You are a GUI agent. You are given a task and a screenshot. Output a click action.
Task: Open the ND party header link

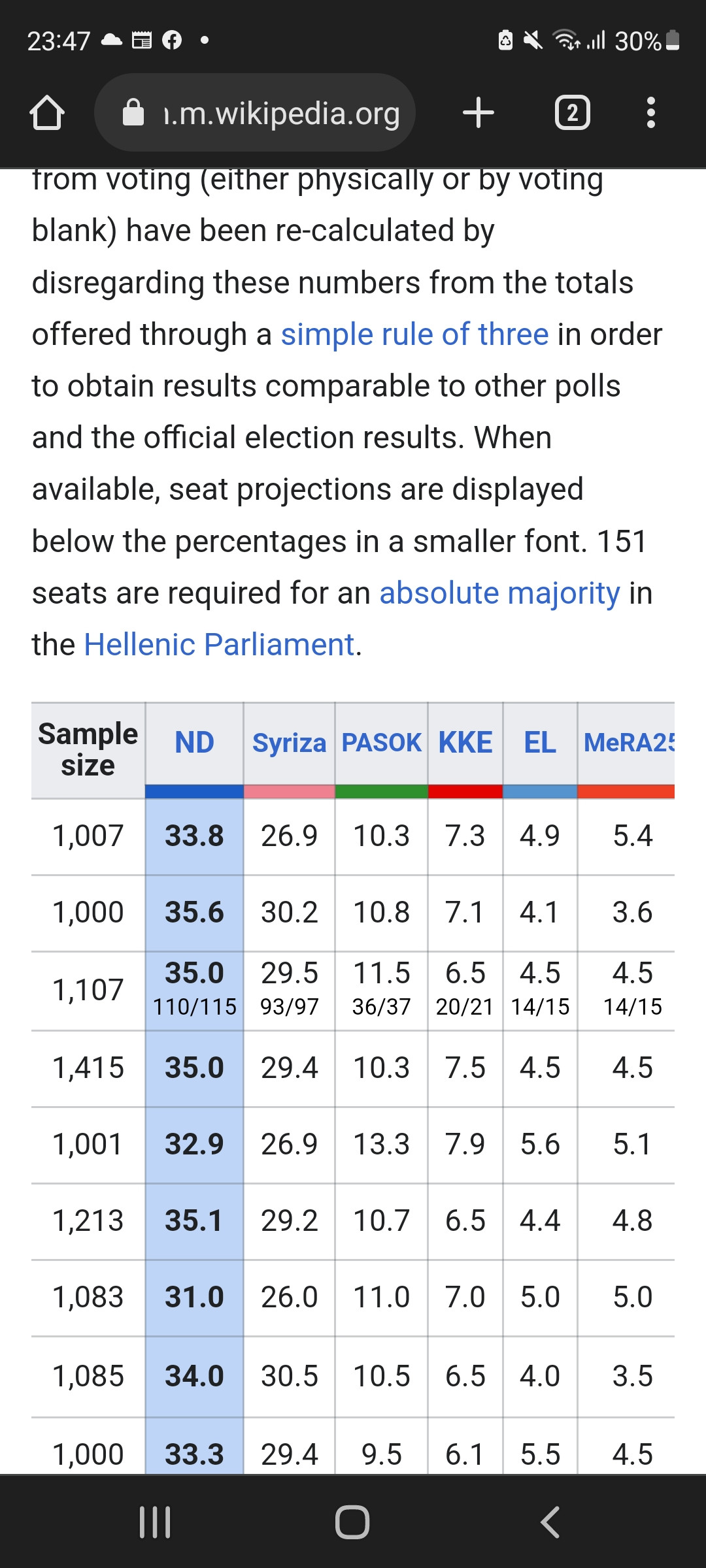click(194, 743)
